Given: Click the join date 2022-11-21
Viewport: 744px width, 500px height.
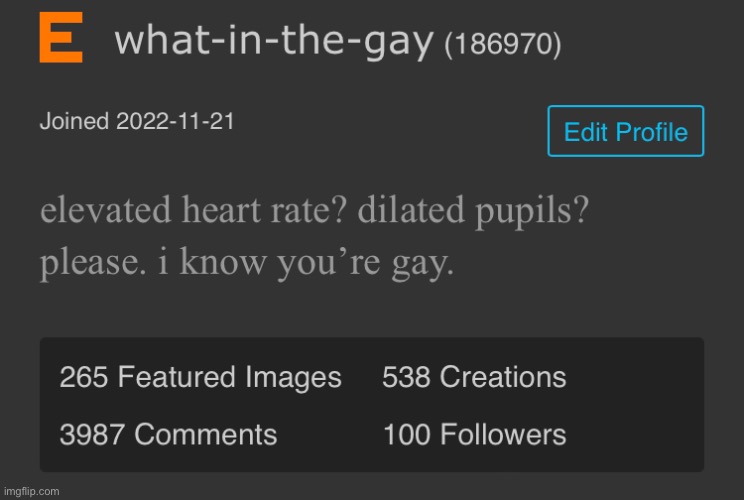Looking at the screenshot, I should [175, 121].
